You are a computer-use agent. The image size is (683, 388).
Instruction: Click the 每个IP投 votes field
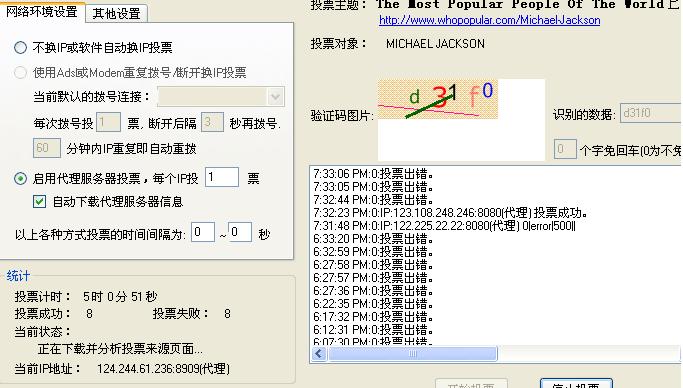pyautogui.click(x=222, y=177)
